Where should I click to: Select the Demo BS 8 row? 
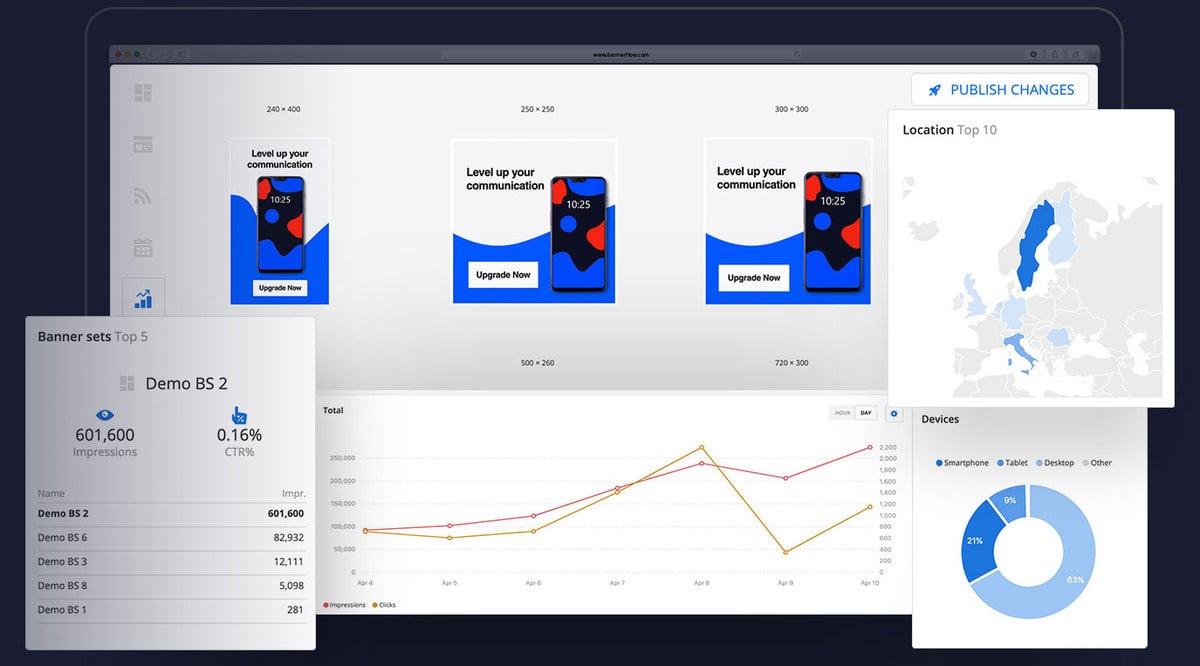[x=171, y=586]
